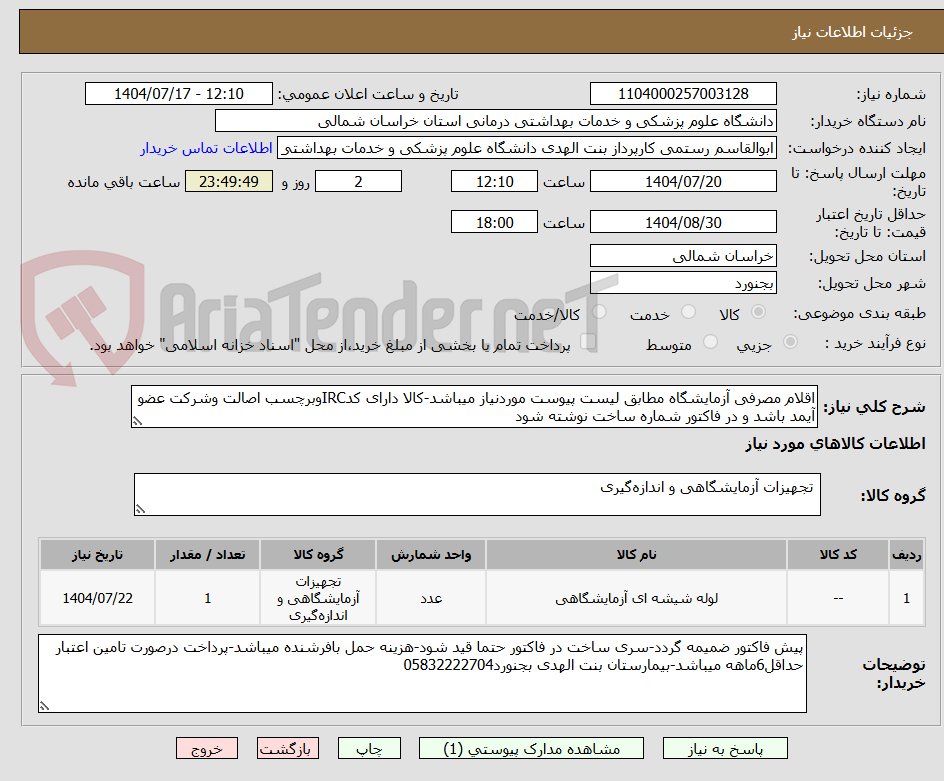944x781 pixels.
Task: Click the تاریخ اعلان عمومی date field
Action: pos(178,93)
